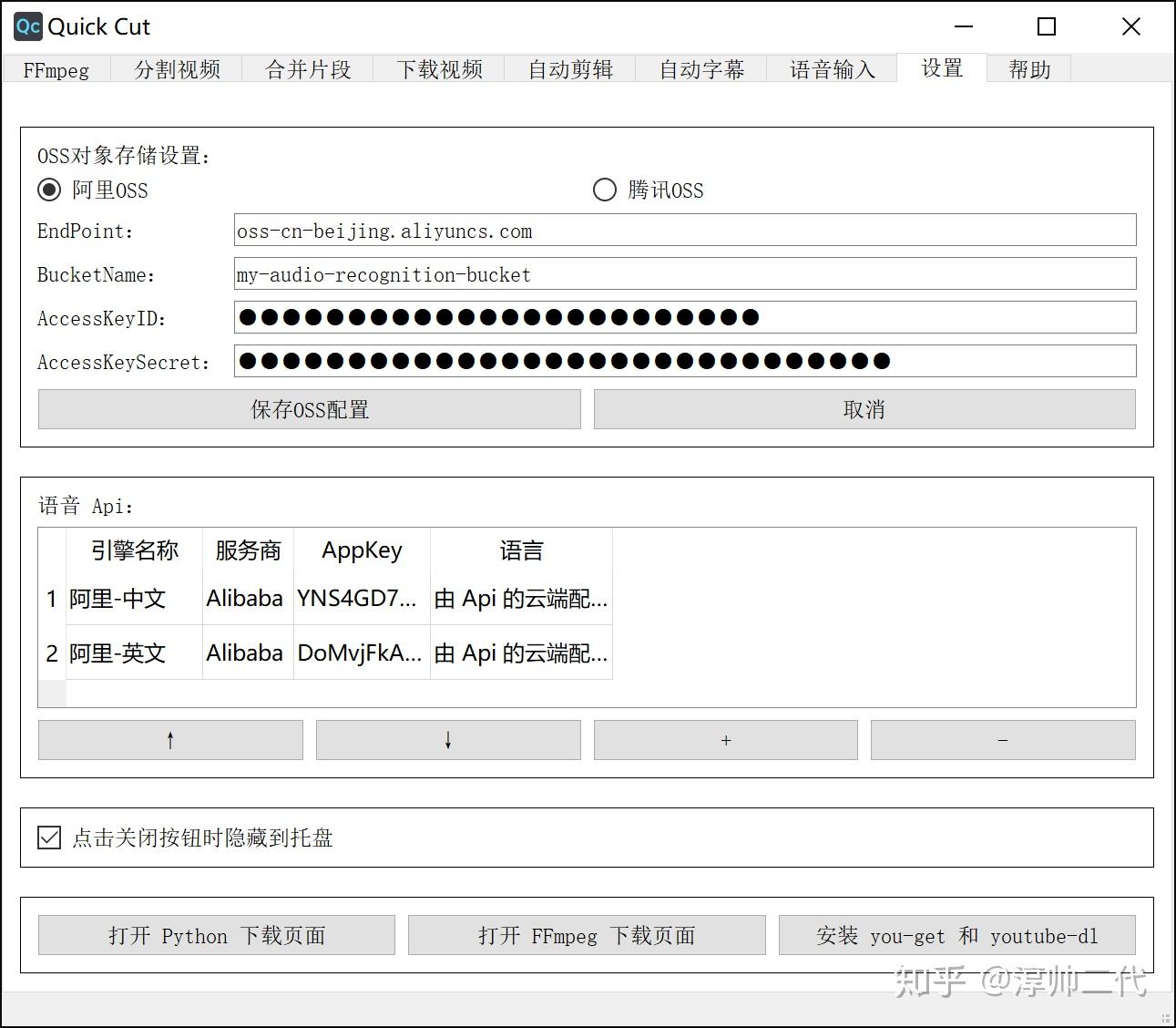The width and height of the screenshot is (1176, 1028).
Task: Cancel the OSS settings changes
Action: 863,409
